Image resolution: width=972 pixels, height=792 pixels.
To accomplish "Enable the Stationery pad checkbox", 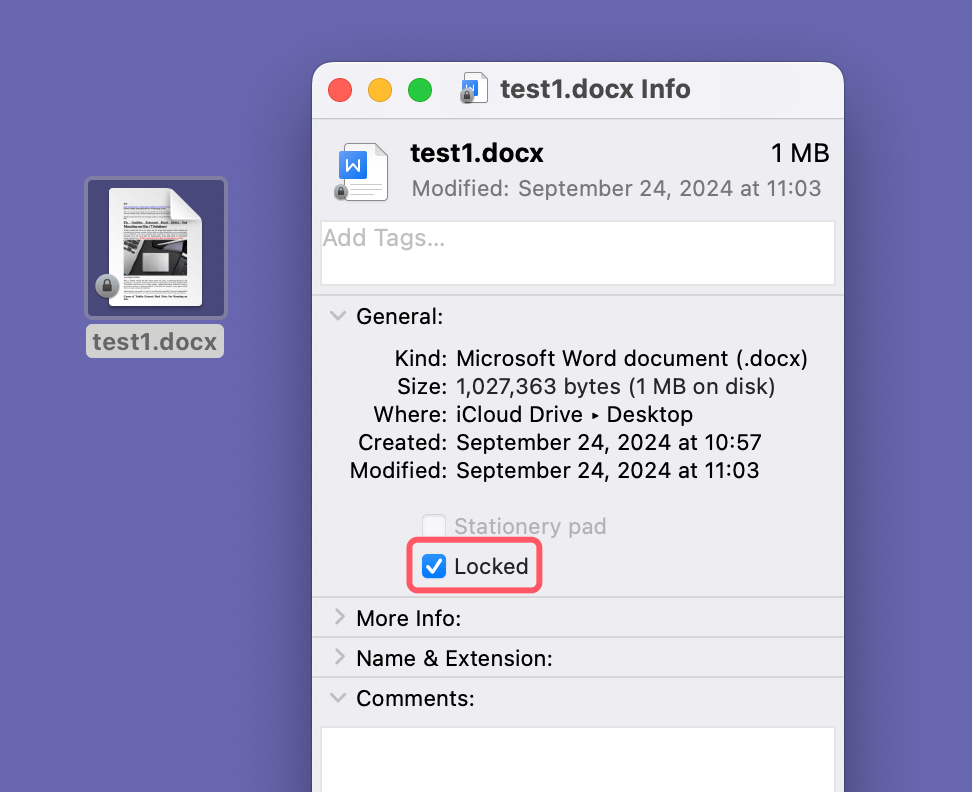I will [x=434, y=525].
